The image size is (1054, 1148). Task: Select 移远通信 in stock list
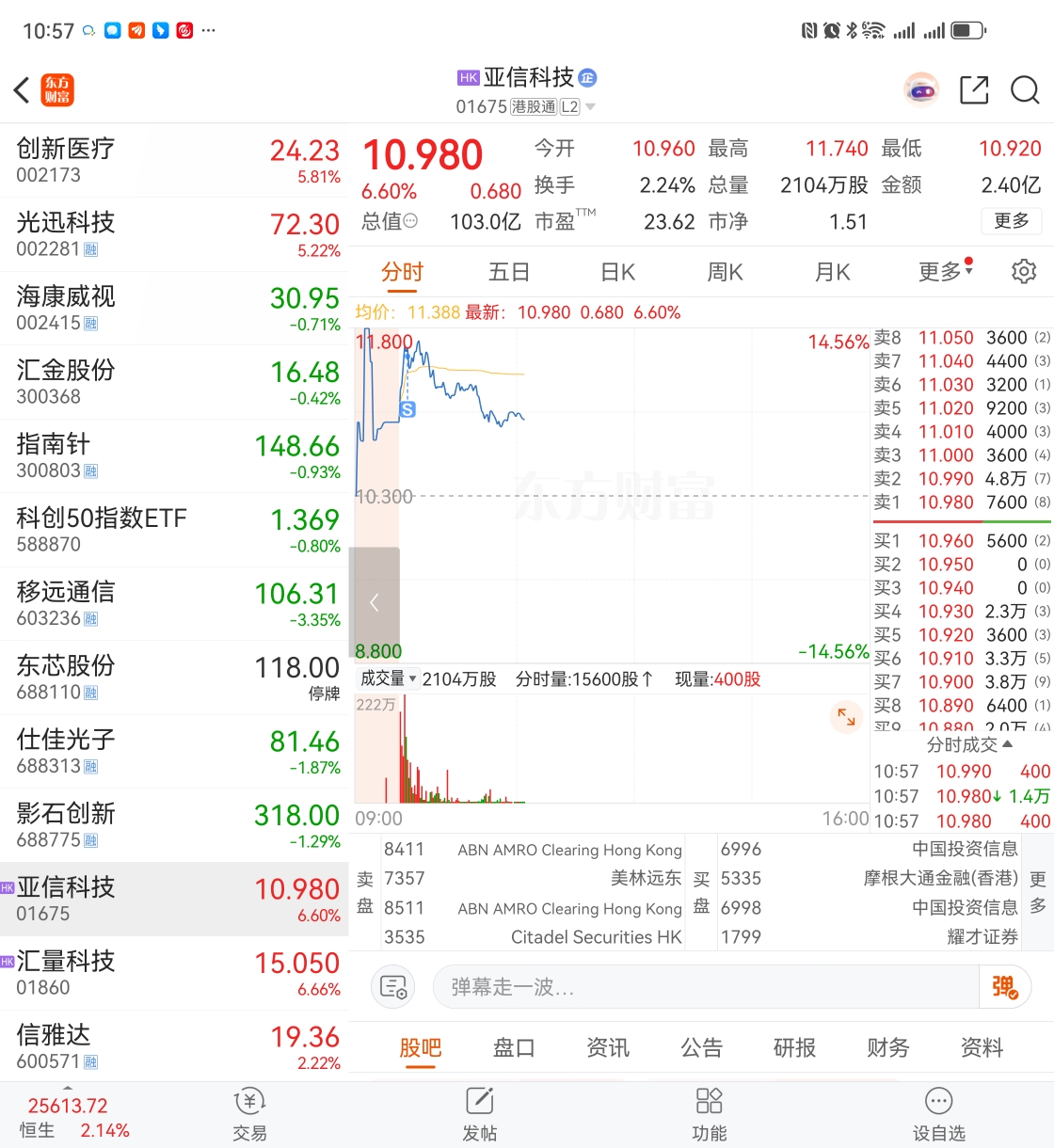click(x=174, y=604)
